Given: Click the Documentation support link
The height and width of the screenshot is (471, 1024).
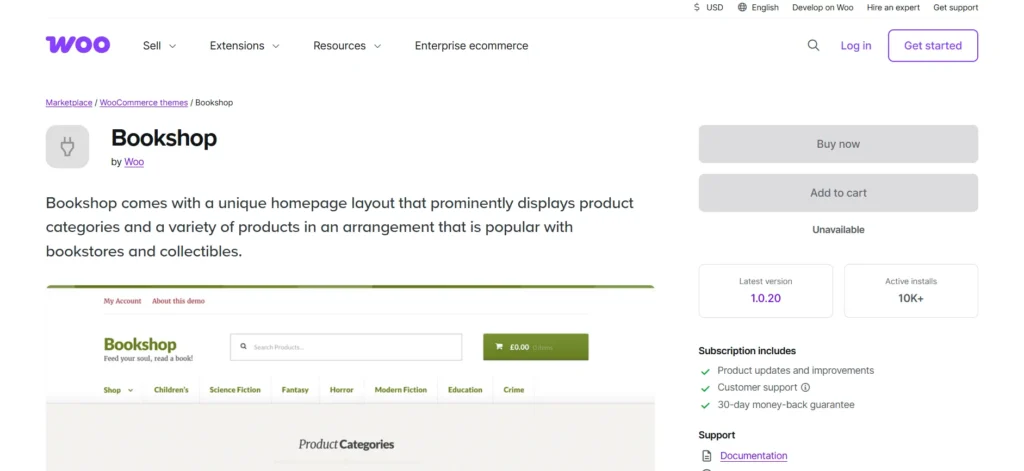Looking at the screenshot, I should pyautogui.click(x=753, y=456).
